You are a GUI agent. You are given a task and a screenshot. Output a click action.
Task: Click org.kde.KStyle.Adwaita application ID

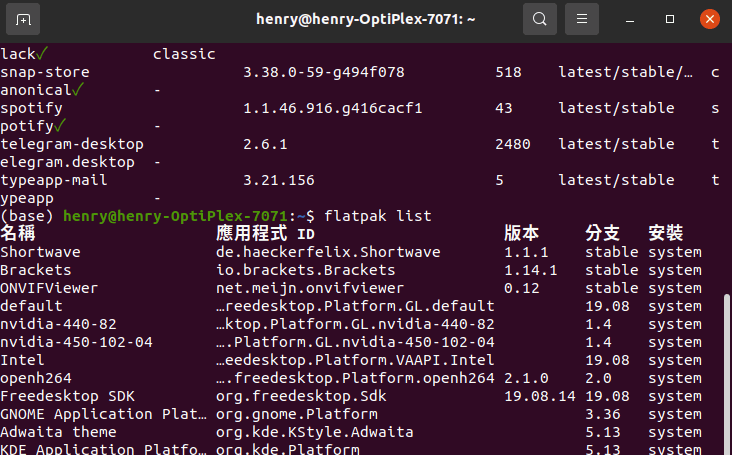(x=315, y=432)
